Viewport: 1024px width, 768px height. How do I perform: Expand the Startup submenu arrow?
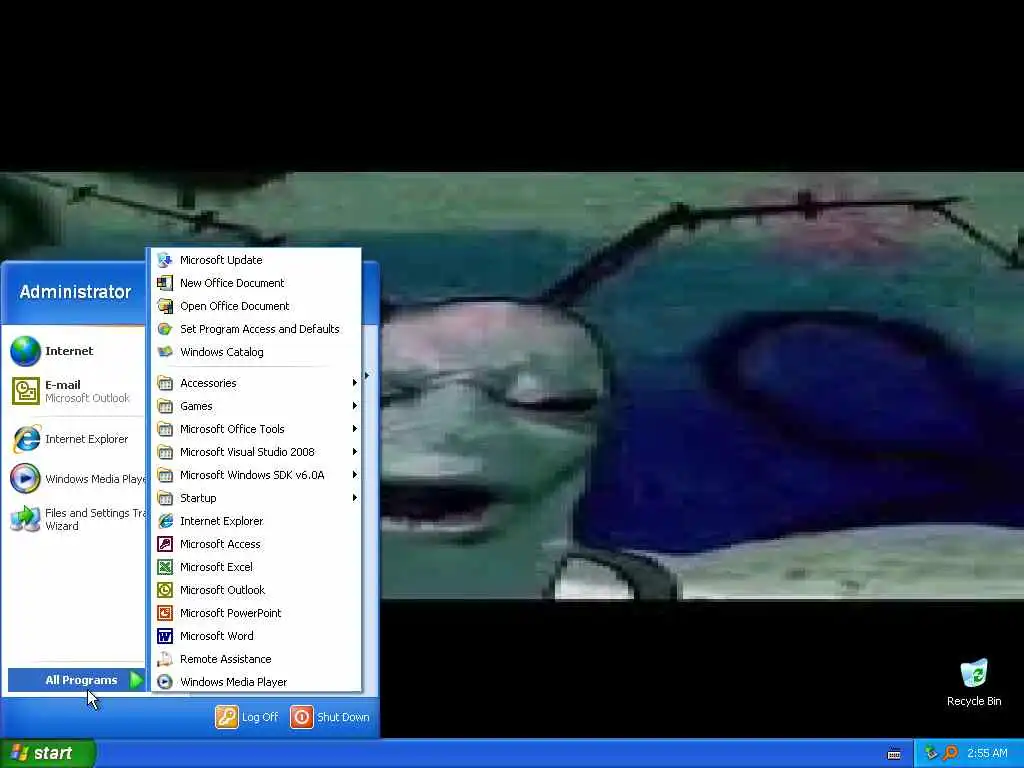pyautogui.click(x=355, y=498)
